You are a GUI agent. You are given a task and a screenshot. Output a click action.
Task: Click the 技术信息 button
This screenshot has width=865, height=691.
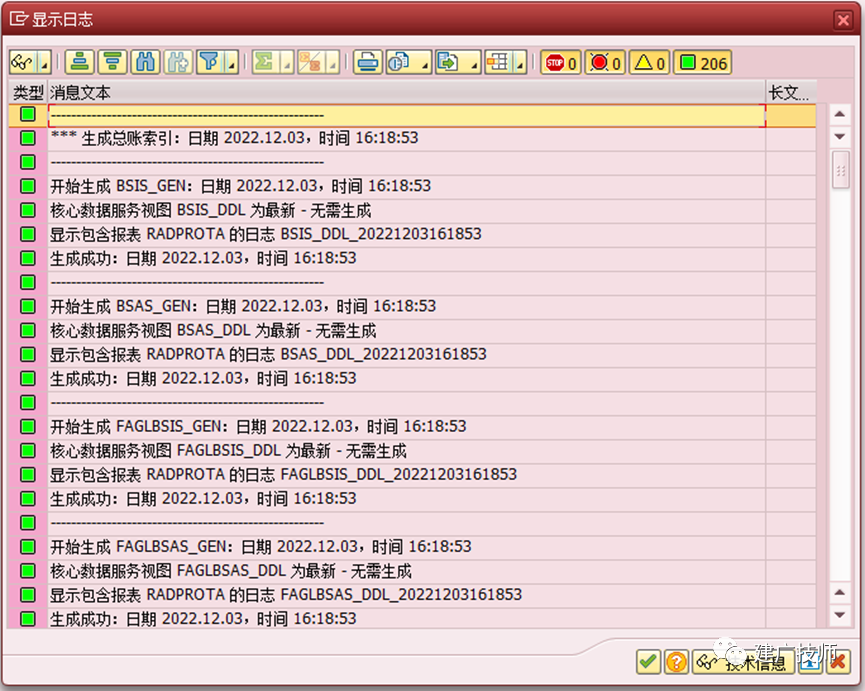click(743, 661)
